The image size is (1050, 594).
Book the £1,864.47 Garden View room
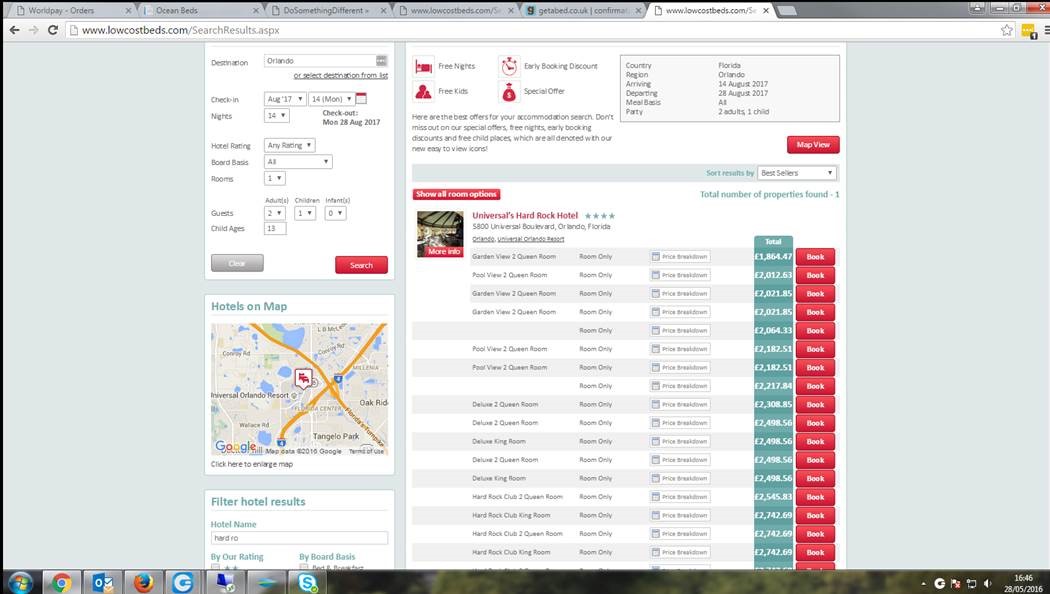815,256
